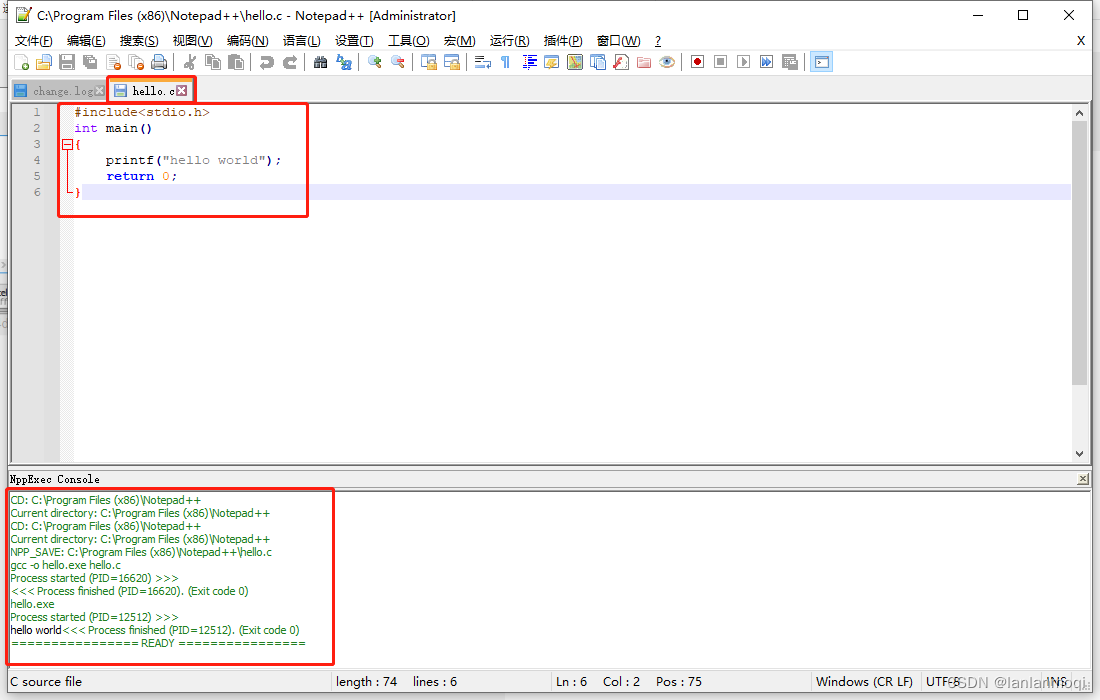The image size is (1100, 700).
Task: Click the Open file folder icon
Action: (44, 62)
